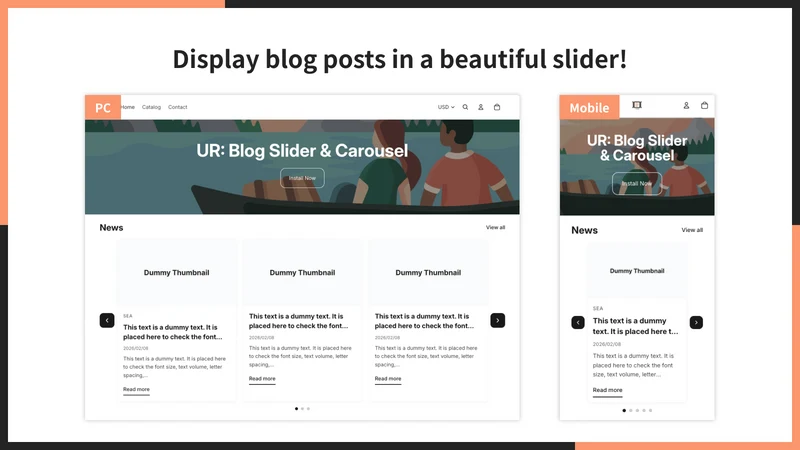
Task: Click News heading in Mobile preview
Action: tap(584, 230)
